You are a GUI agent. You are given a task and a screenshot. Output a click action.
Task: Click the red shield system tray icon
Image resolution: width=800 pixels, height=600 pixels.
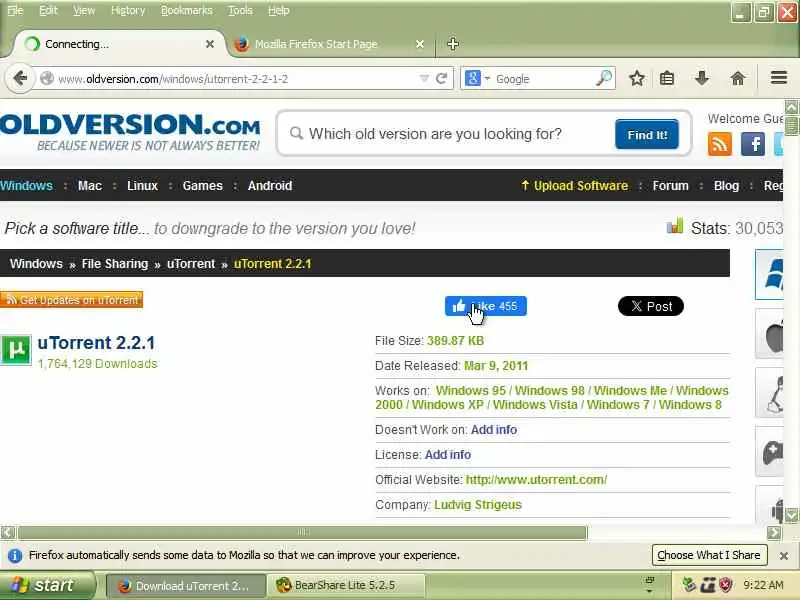tap(726, 585)
